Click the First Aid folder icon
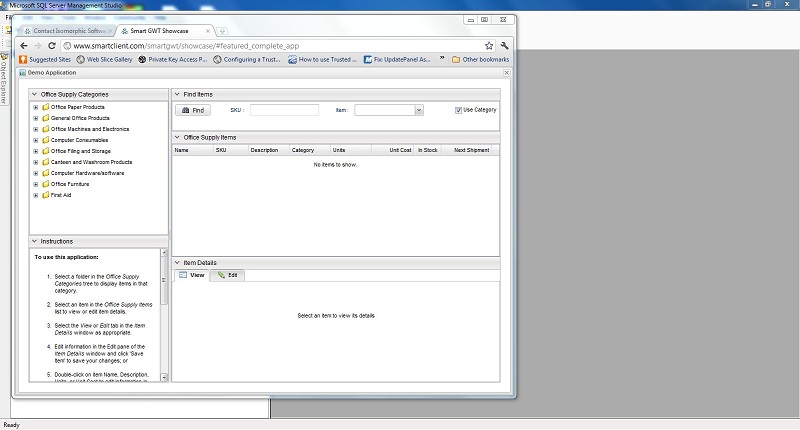This screenshot has width=800, height=430. (x=46, y=195)
